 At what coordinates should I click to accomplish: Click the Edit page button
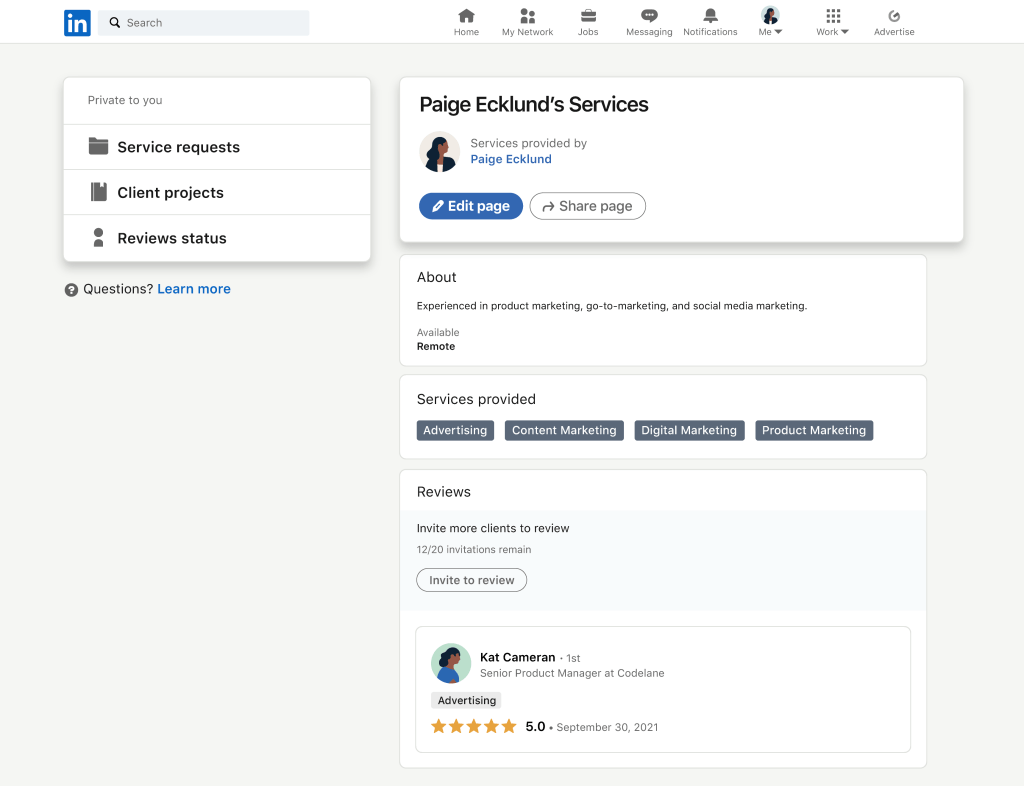(x=470, y=206)
